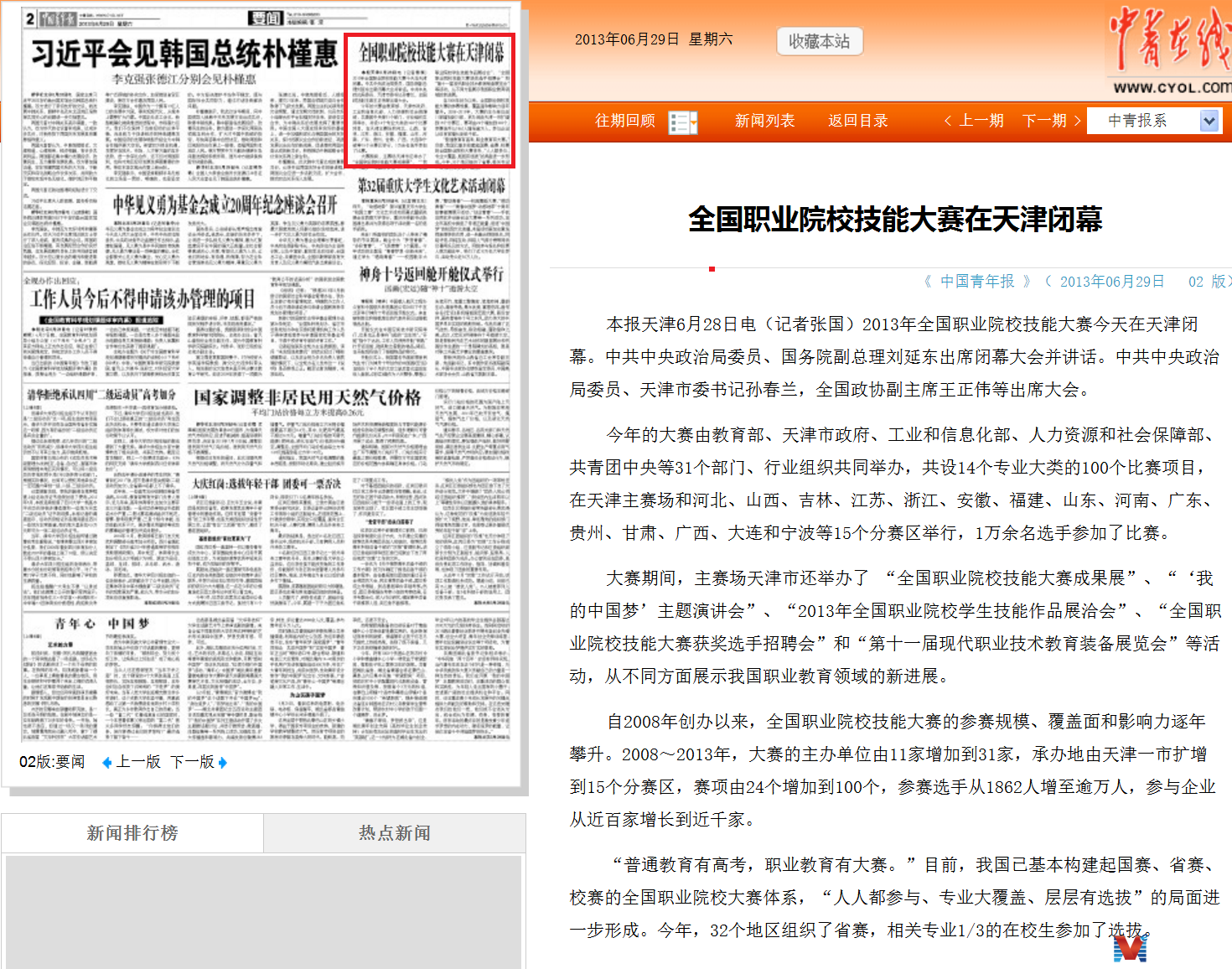1232x969 pixels.
Task: Click the article title 全国职业院校技能大赛在天津闭幕
Action: click(895, 220)
